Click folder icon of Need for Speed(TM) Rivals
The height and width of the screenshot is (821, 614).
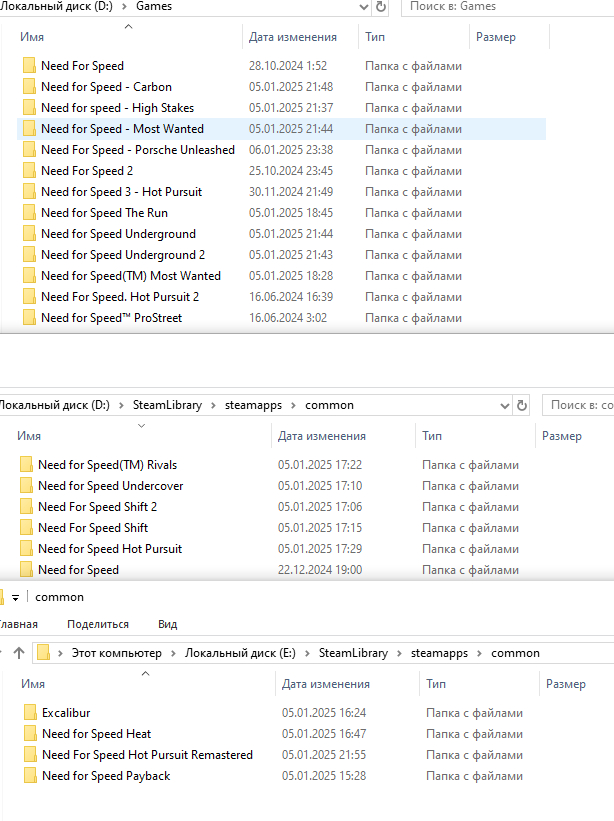pyautogui.click(x=26, y=464)
